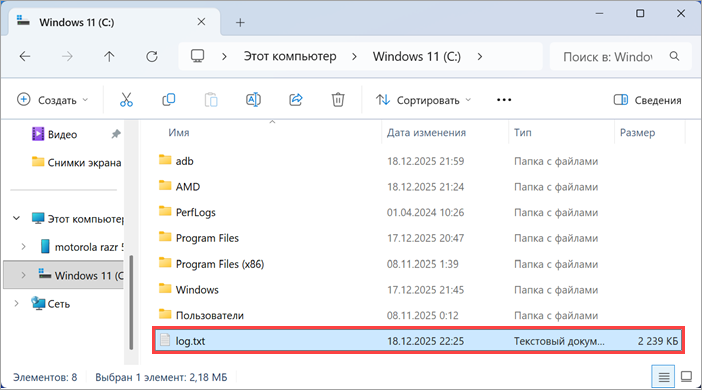Click Текстовый докум... type cell
Screen dimensions: 702x390
559,341
